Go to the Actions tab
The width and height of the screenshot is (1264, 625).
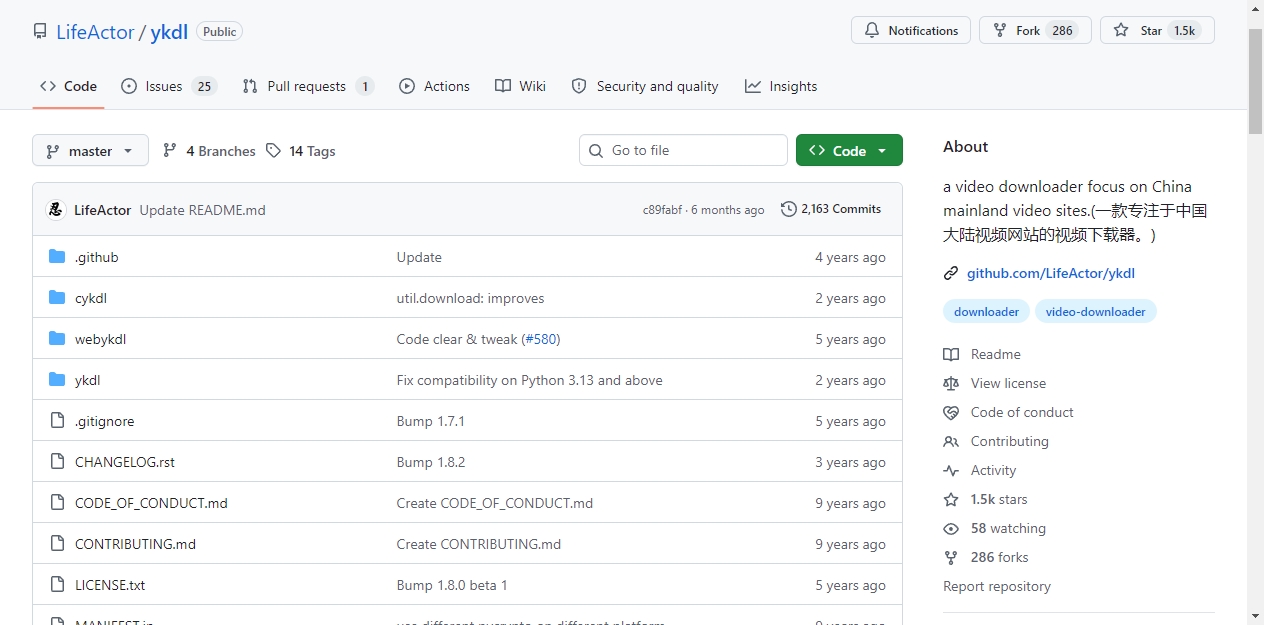434,86
